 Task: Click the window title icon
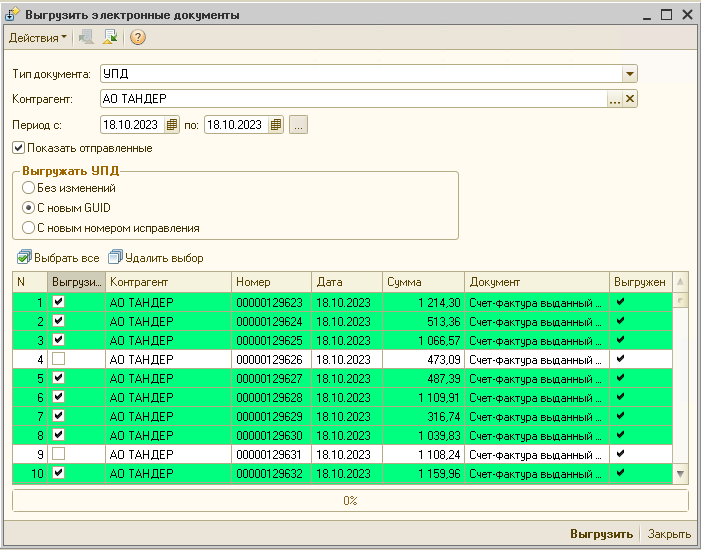pos(12,15)
